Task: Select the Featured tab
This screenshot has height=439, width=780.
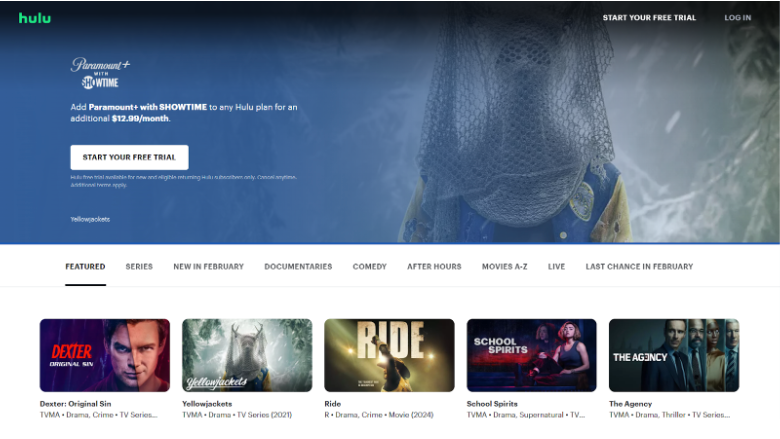Action: (x=85, y=266)
